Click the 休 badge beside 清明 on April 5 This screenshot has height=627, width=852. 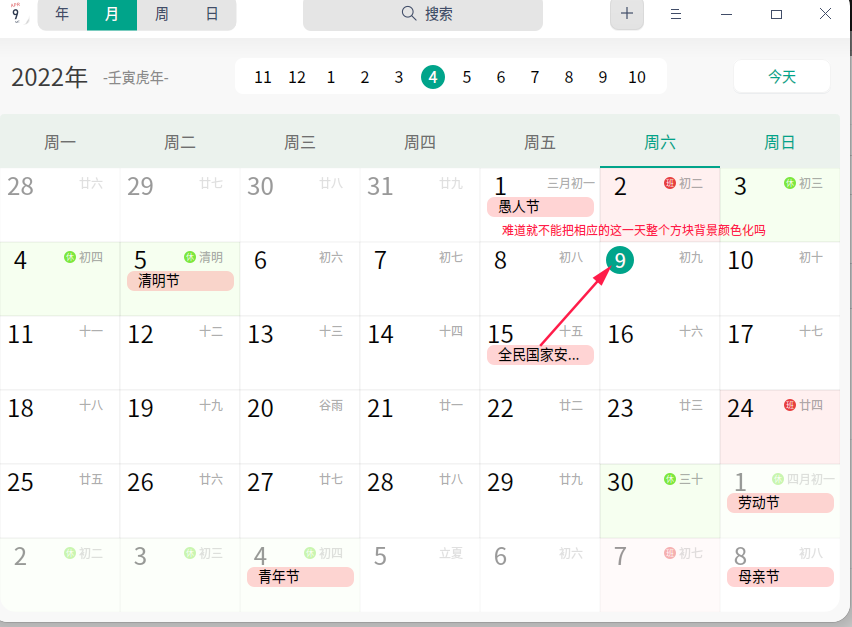(188, 257)
